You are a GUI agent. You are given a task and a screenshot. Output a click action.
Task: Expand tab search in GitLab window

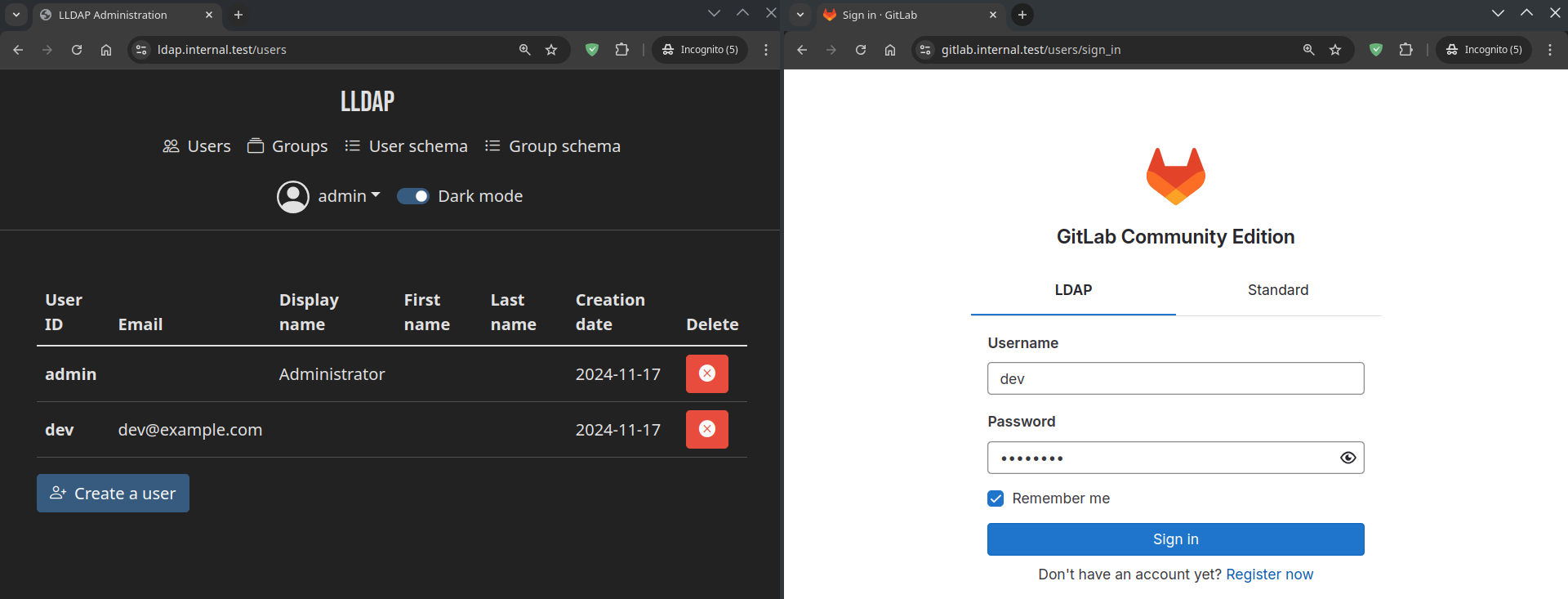[800, 15]
